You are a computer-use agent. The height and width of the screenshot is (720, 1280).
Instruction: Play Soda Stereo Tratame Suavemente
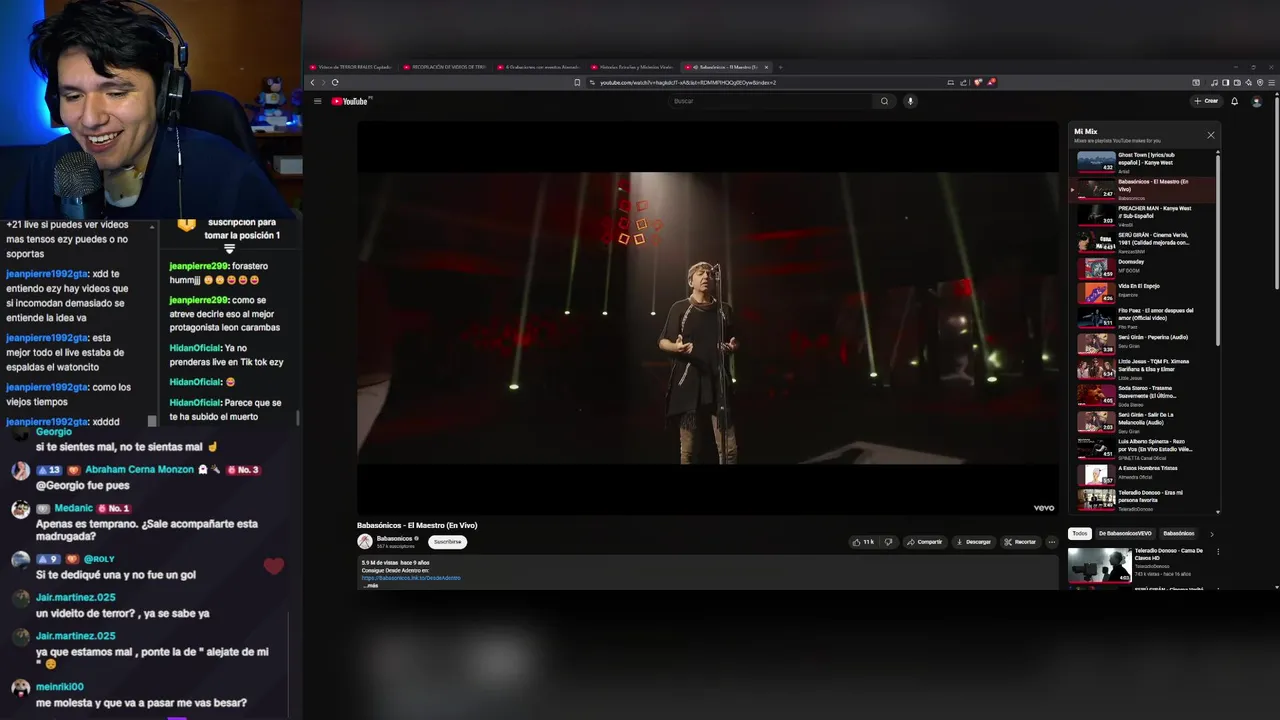pyautogui.click(x=1144, y=395)
